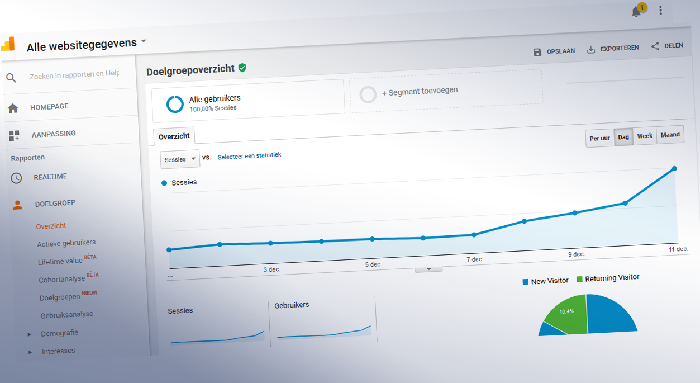Switch graph to Per uur
Image resolution: width=700 pixels, height=383 pixels.
click(x=599, y=138)
